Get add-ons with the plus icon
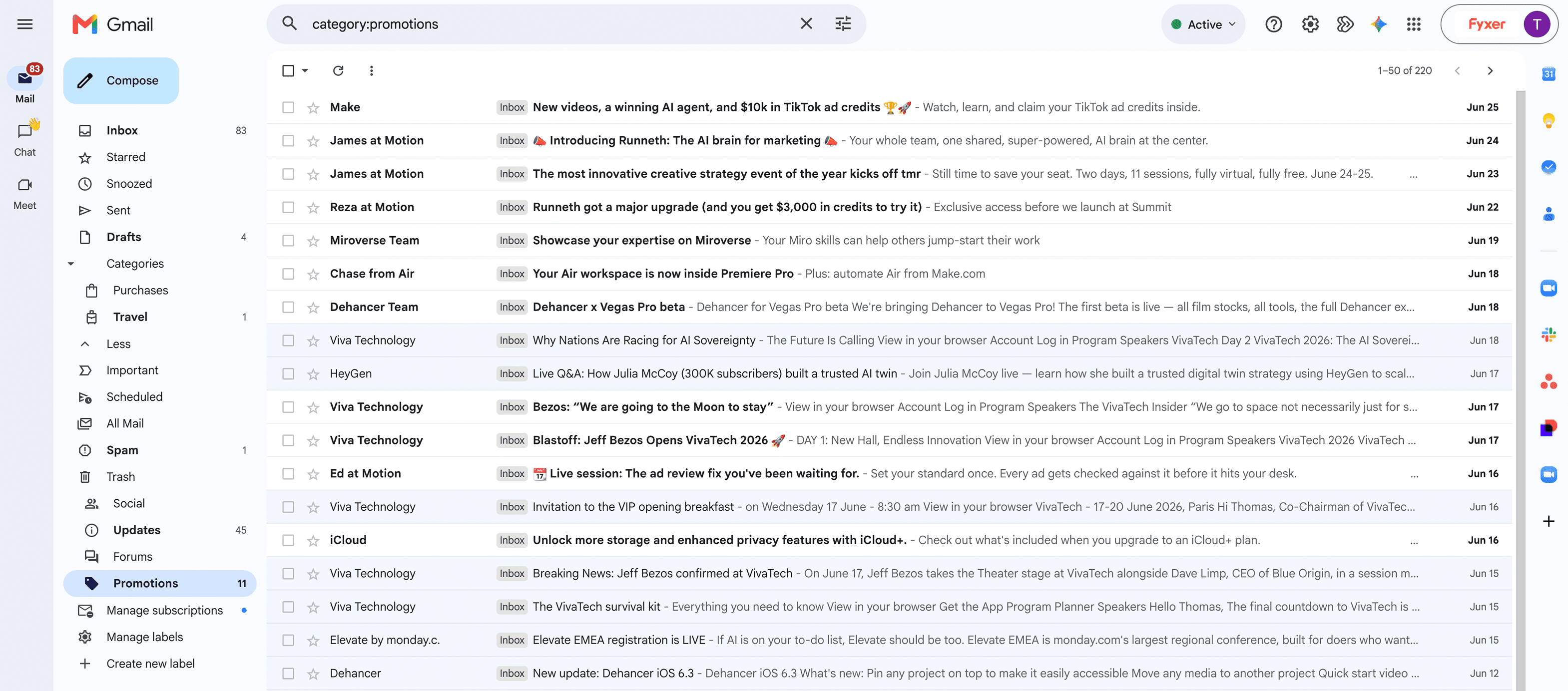1568x691 pixels. pos(1549,521)
